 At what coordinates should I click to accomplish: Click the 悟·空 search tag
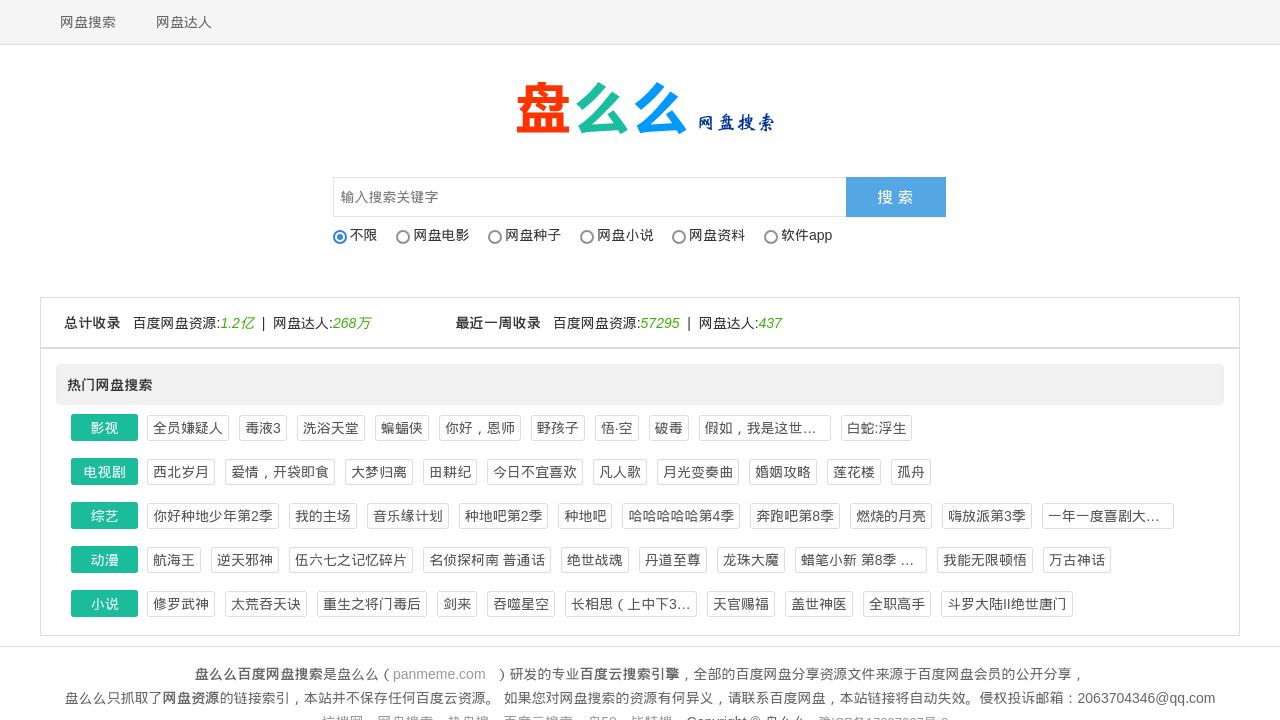(617, 428)
